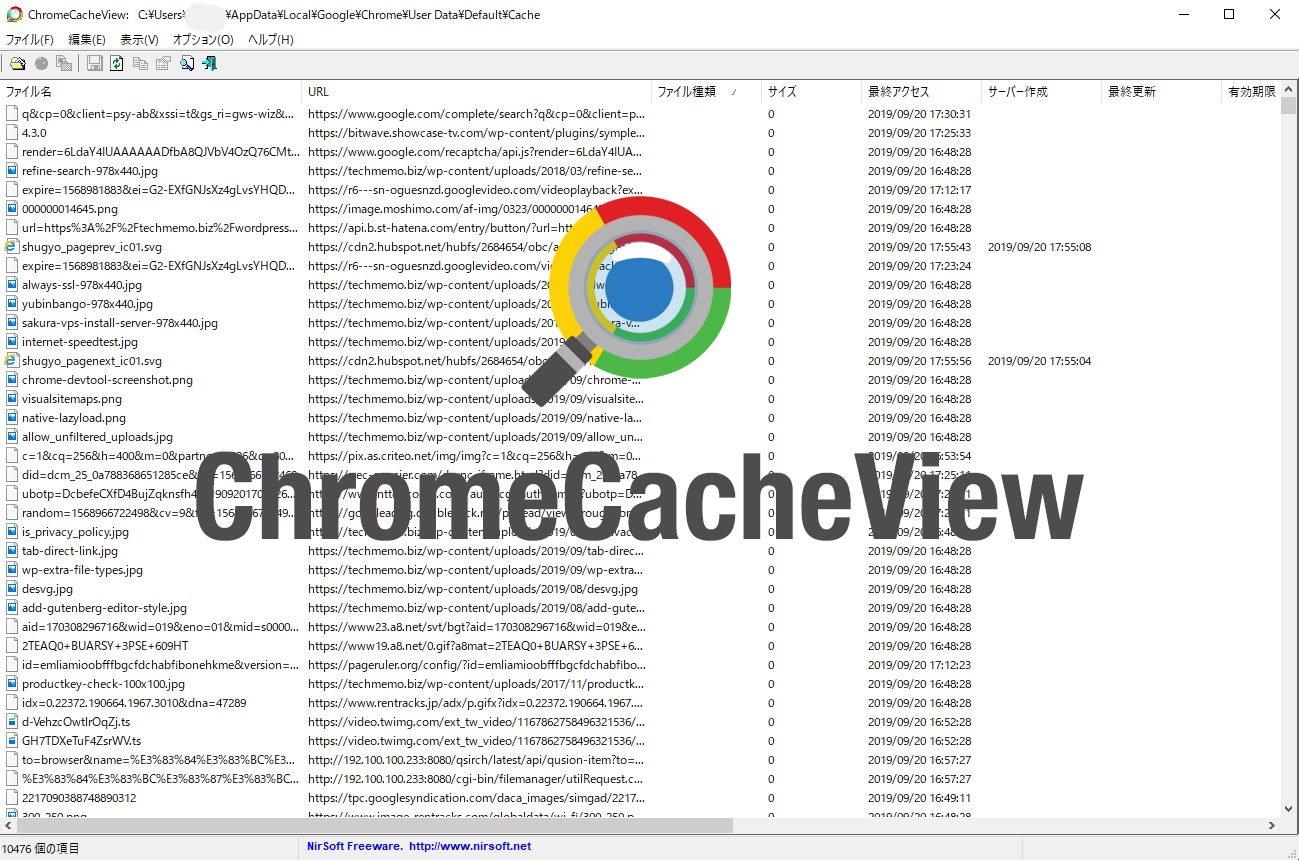The height and width of the screenshot is (860, 1299).
Task: Click the 2019/09/20 17:55:04 server time cell
Action: (x=1039, y=361)
